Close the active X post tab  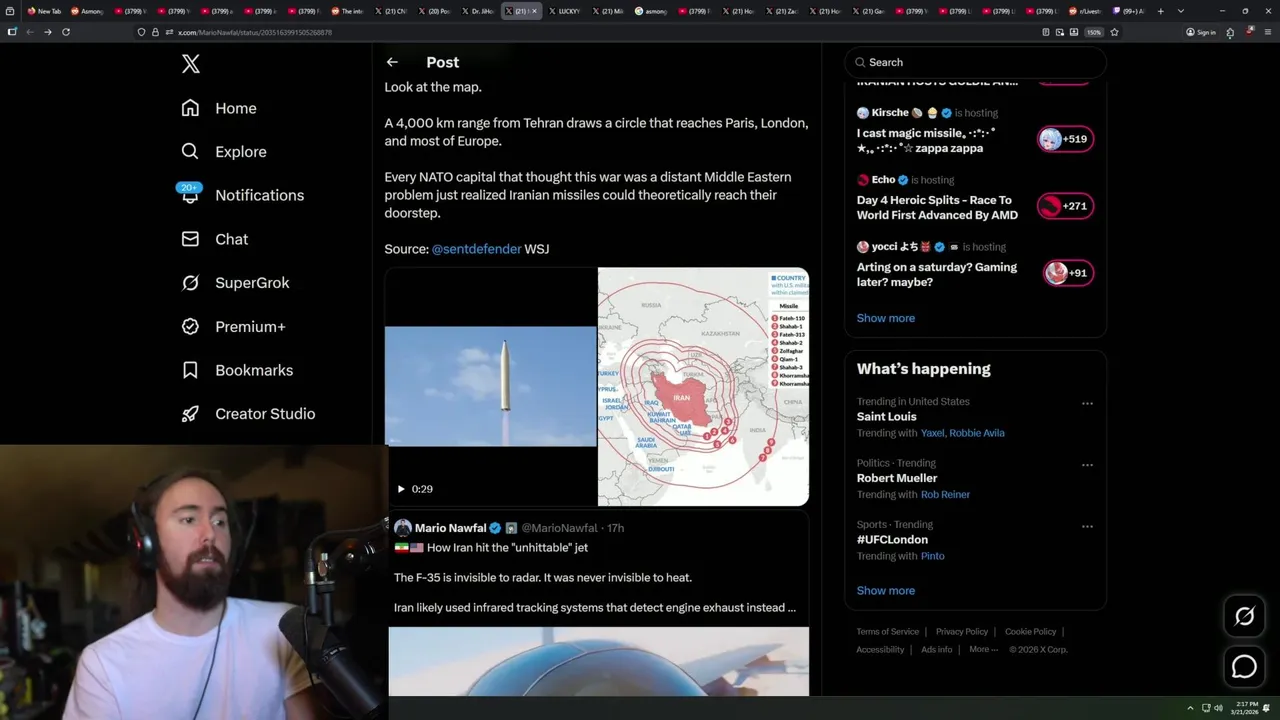pyautogui.click(x=534, y=11)
